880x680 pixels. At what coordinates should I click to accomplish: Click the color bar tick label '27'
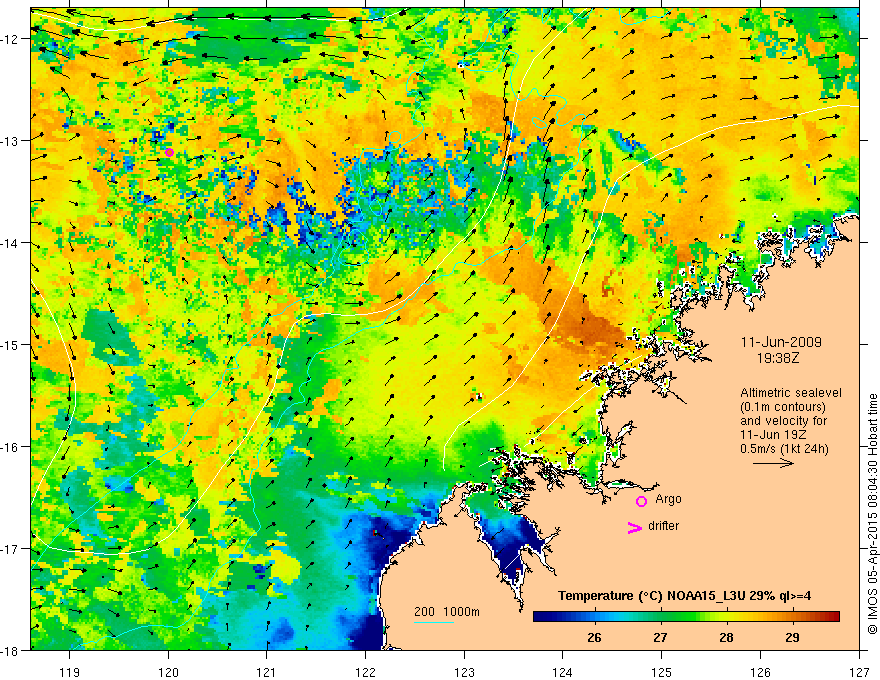[x=661, y=637]
